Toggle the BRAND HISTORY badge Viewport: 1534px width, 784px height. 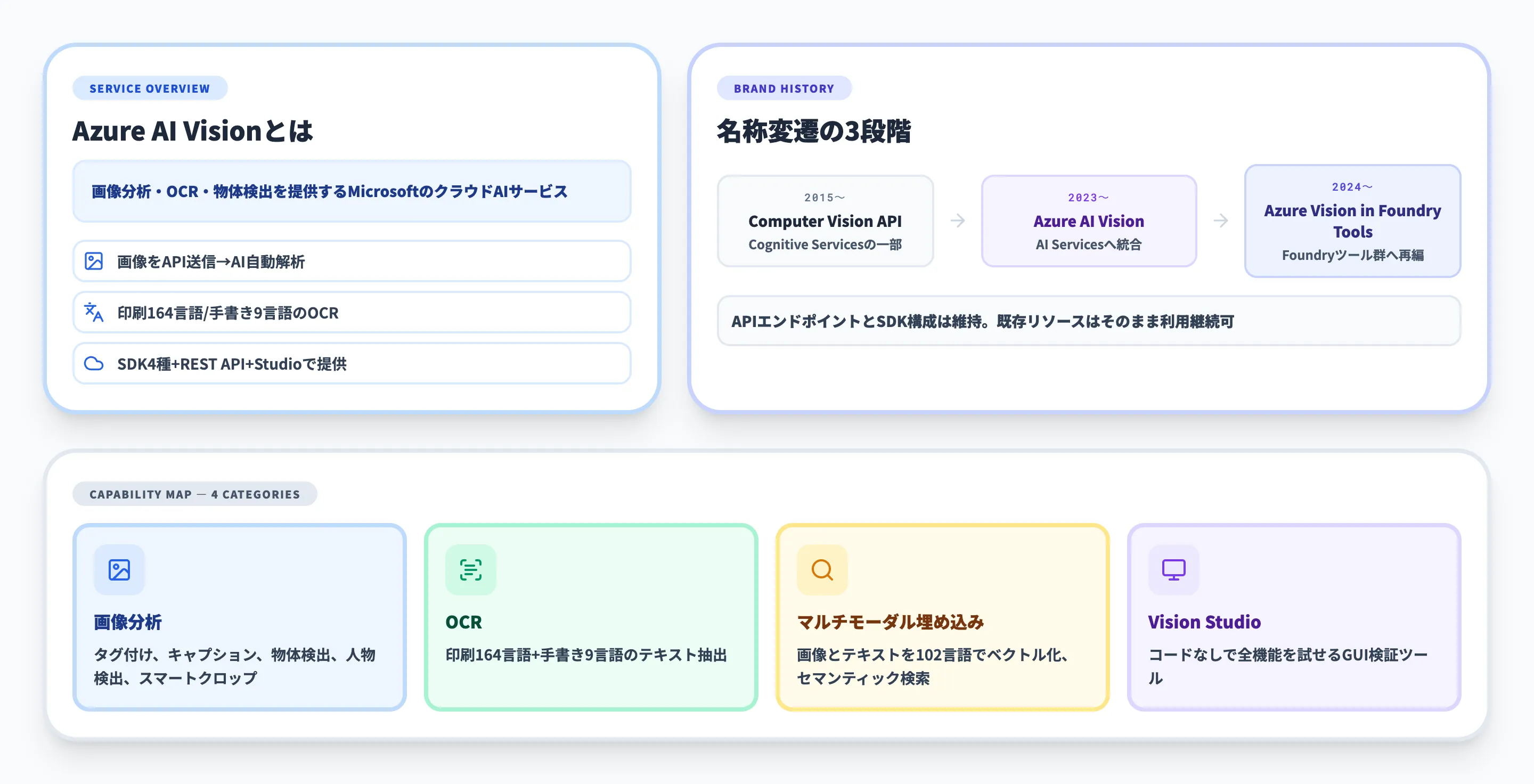(784, 88)
